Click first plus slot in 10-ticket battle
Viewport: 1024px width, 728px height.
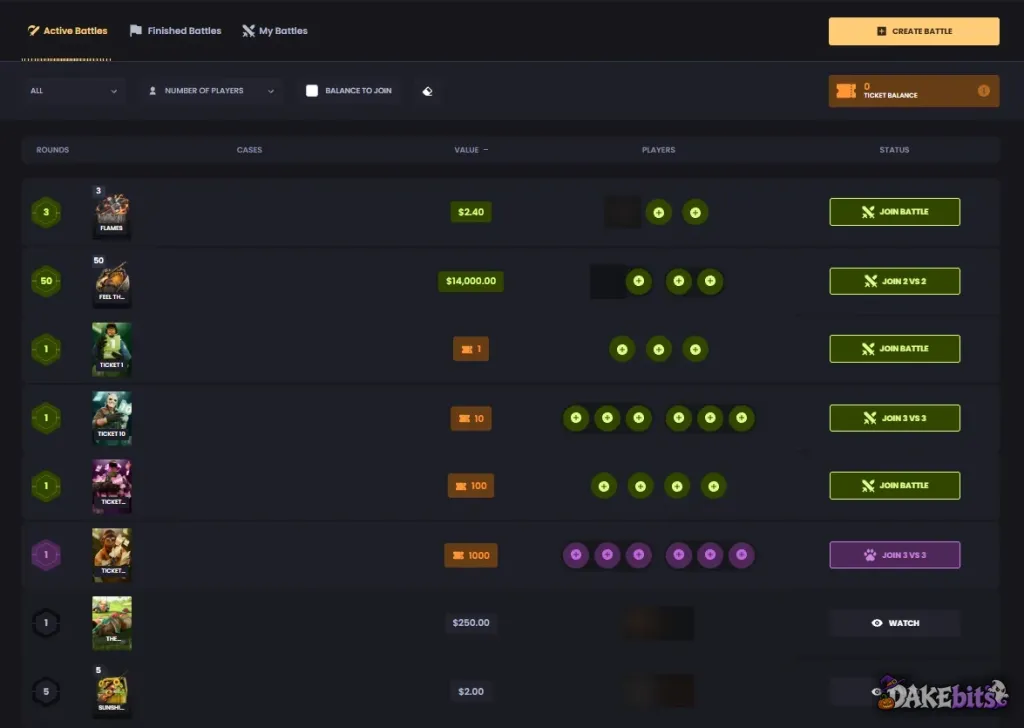tap(576, 418)
